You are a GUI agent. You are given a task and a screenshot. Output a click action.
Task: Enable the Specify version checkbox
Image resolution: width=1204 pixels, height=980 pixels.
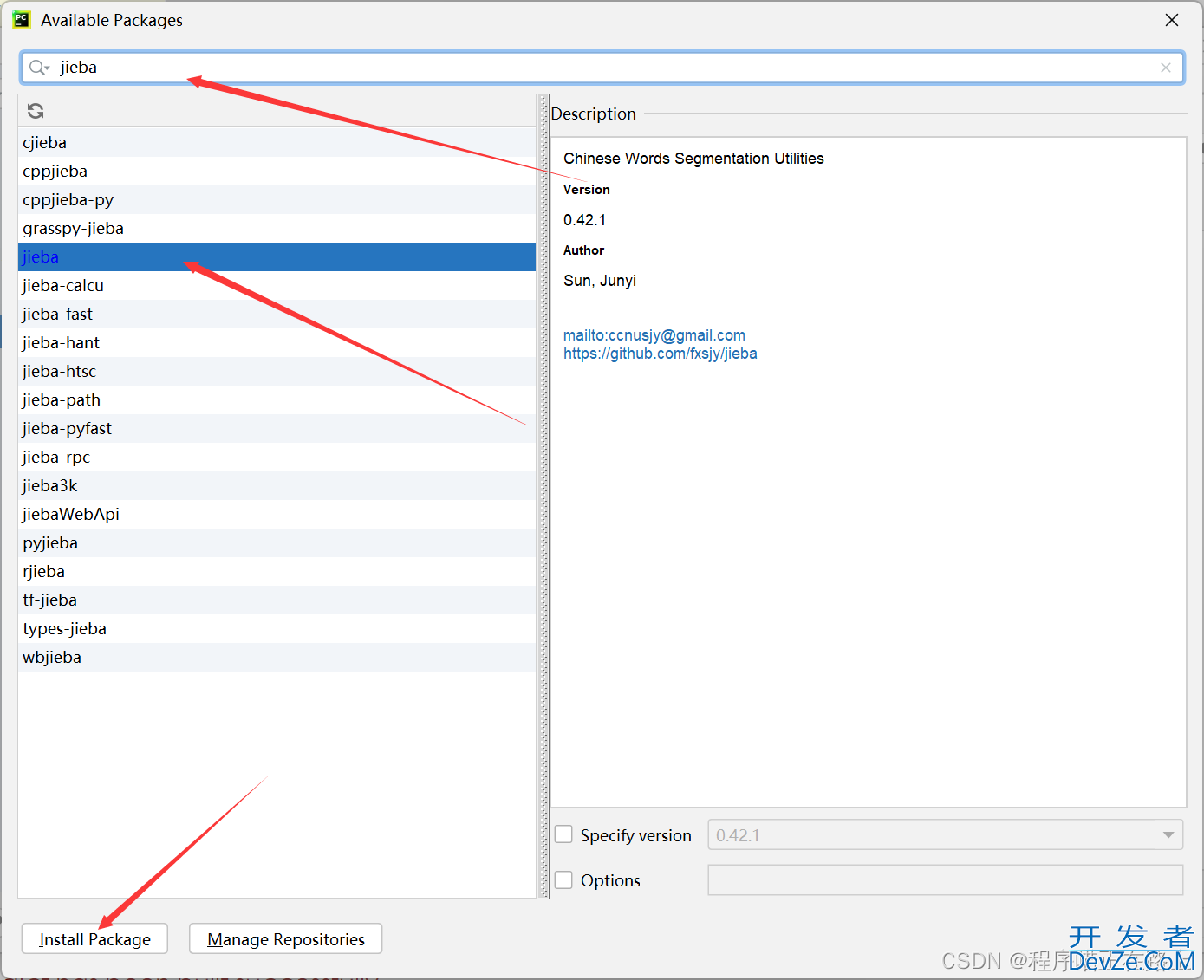click(x=563, y=834)
